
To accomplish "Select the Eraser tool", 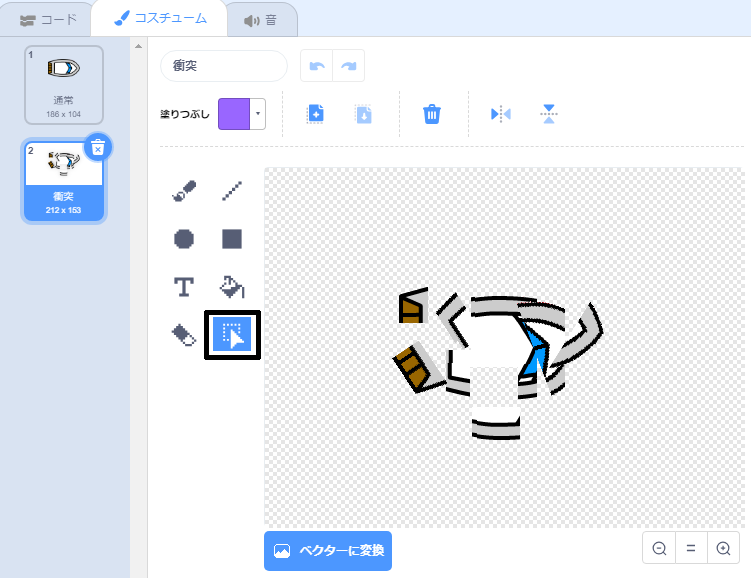I will (x=184, y=335).
